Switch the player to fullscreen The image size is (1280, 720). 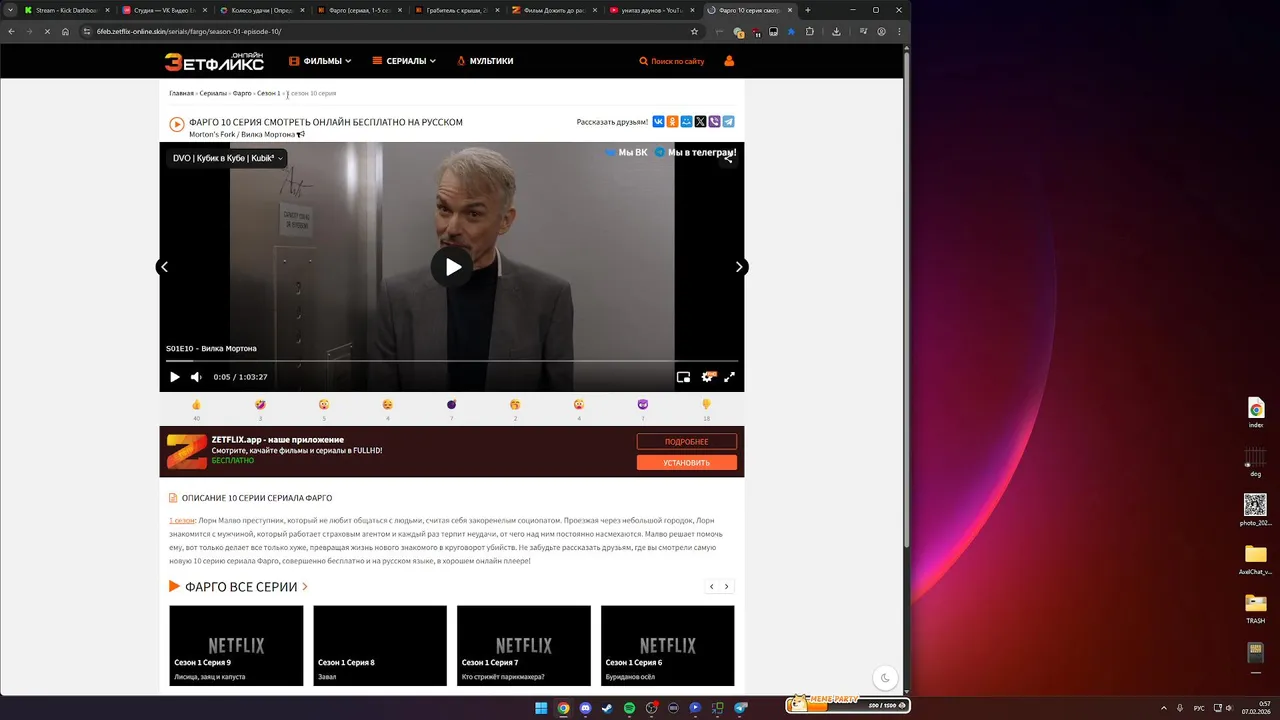tap(729, 377)
